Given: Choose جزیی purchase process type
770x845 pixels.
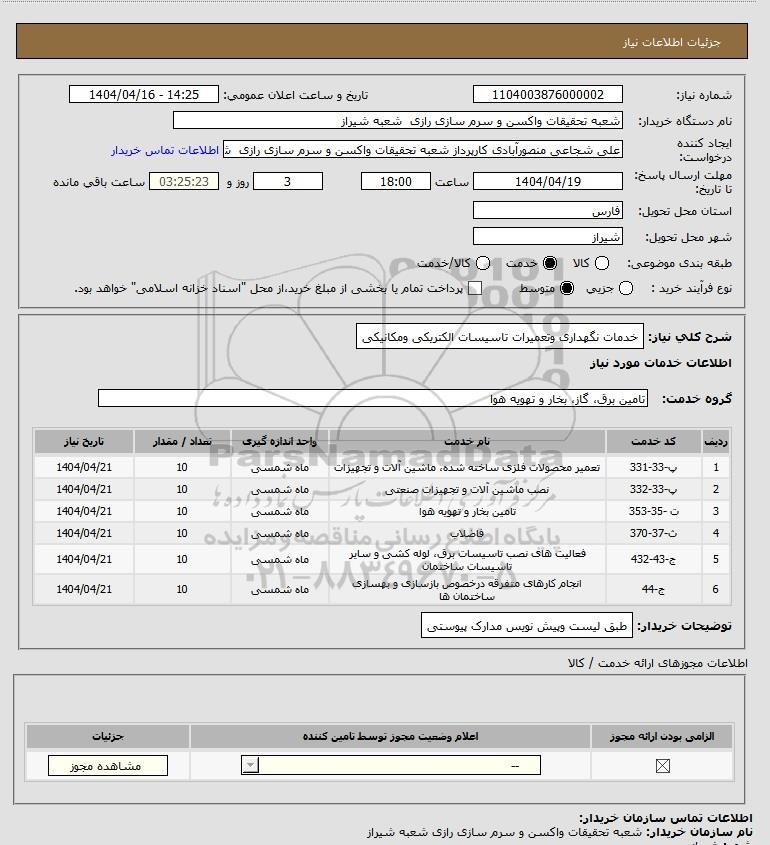Looking at the screenshot, I should (626, 288).
